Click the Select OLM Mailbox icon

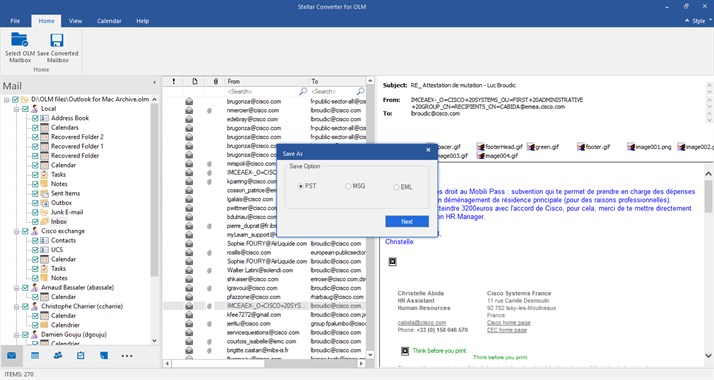20,40
